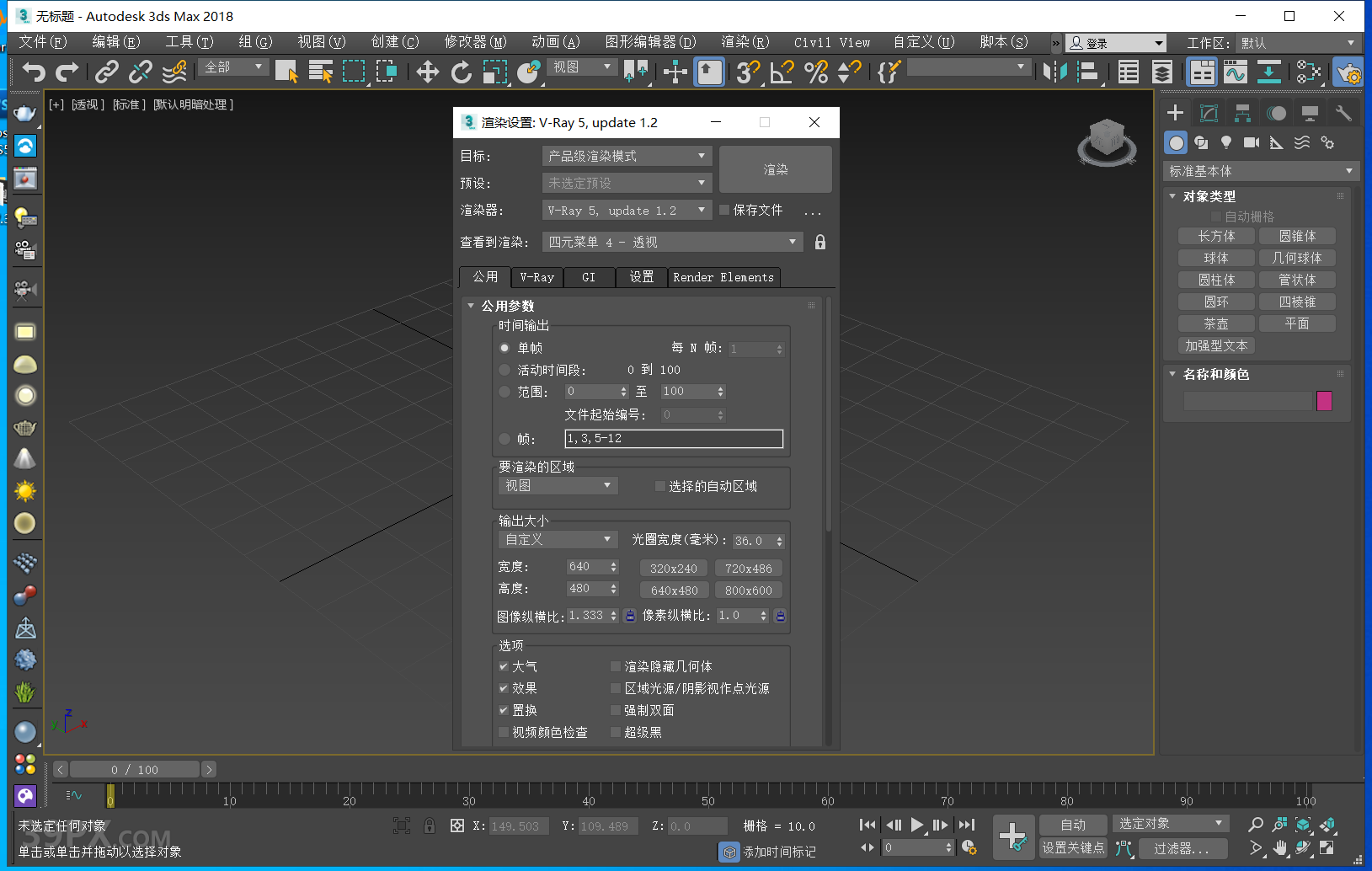Click the 设置关键点 Set Key button
1372x871 pixels.
click(1073, 847)
